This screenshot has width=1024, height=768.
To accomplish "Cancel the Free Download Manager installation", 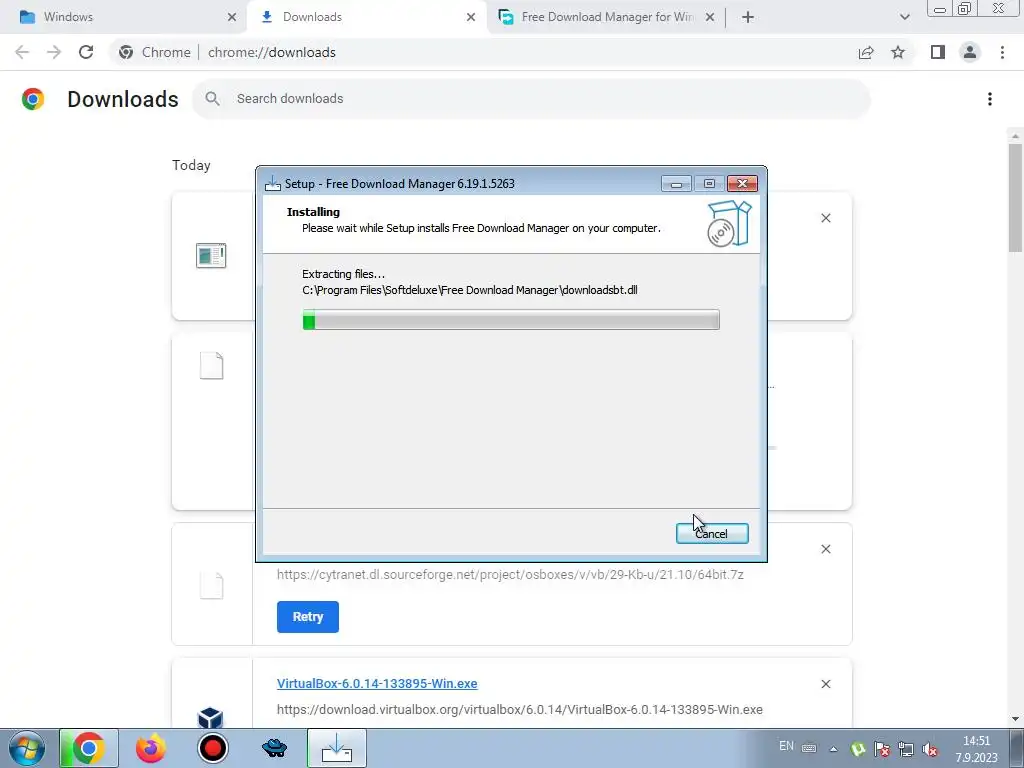I will point(712,534).
